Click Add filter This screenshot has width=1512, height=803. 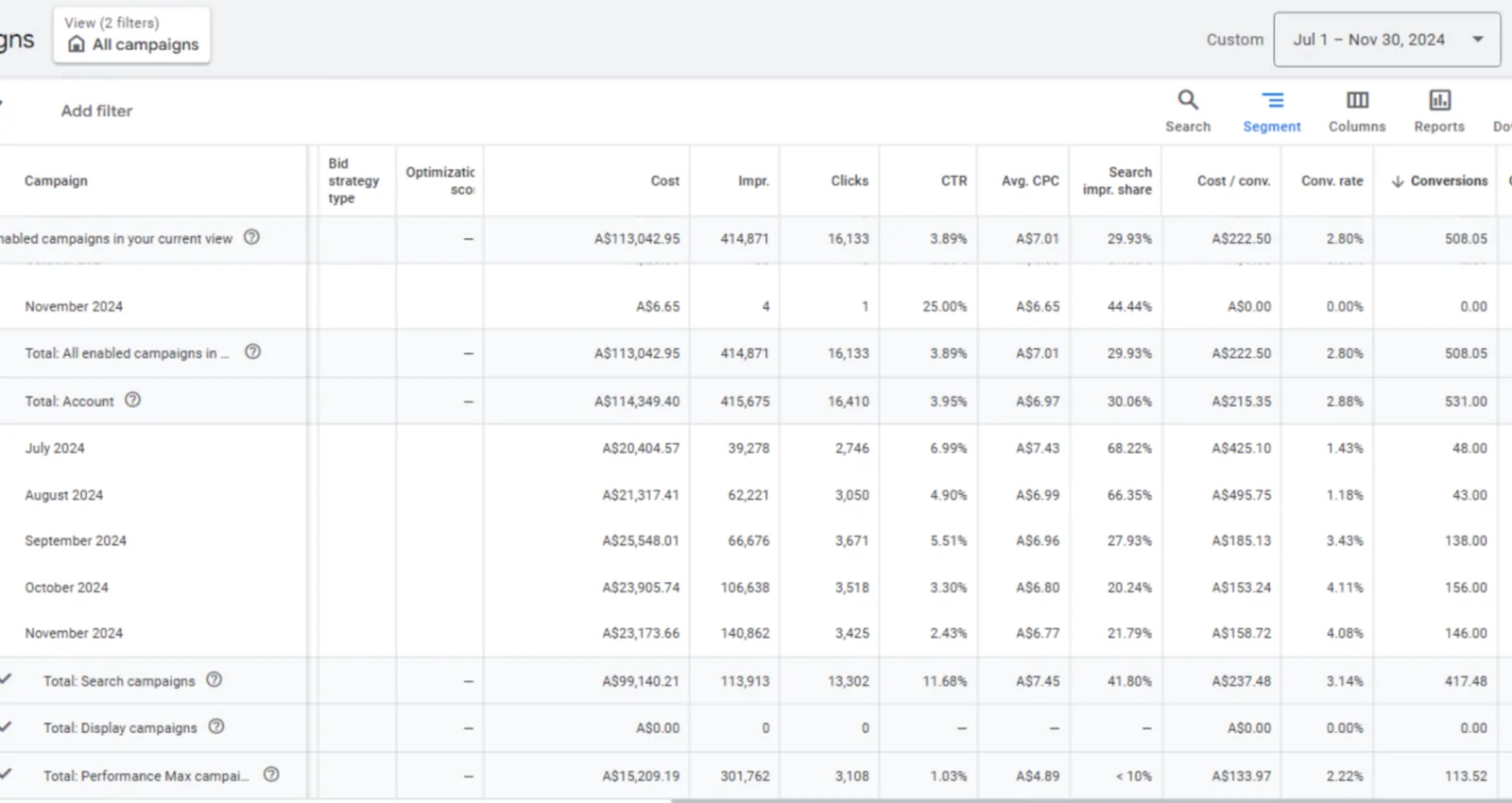tap(96, 111)
